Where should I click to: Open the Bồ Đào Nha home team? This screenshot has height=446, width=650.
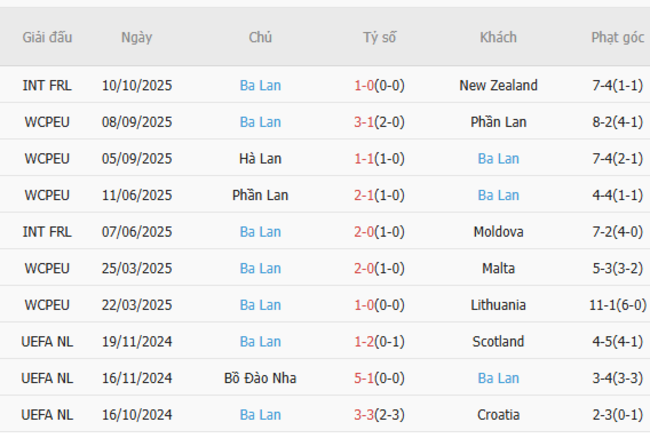pyautogui.click(x=260, y=378)
